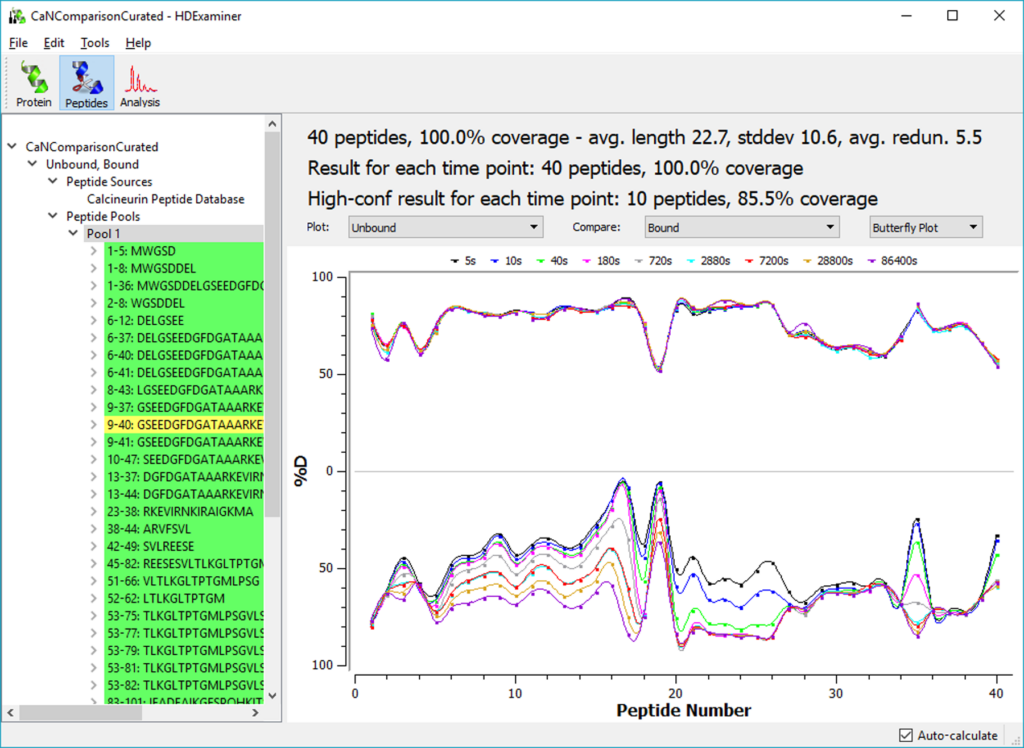
Task: Open the Plot dropdown showing Unbound
Action: [x=445, y=227]
